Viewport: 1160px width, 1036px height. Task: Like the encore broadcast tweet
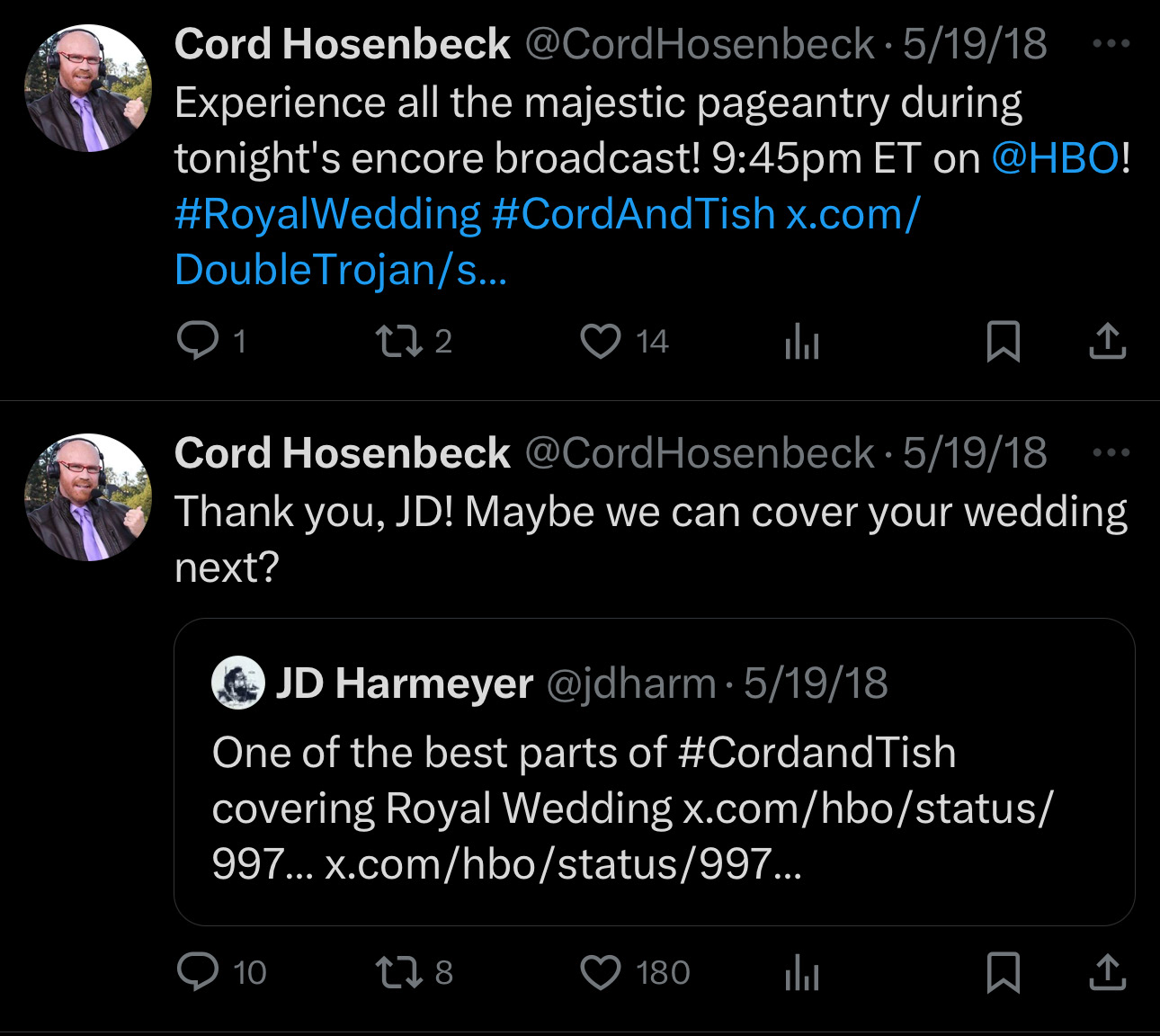click(601, 342)
